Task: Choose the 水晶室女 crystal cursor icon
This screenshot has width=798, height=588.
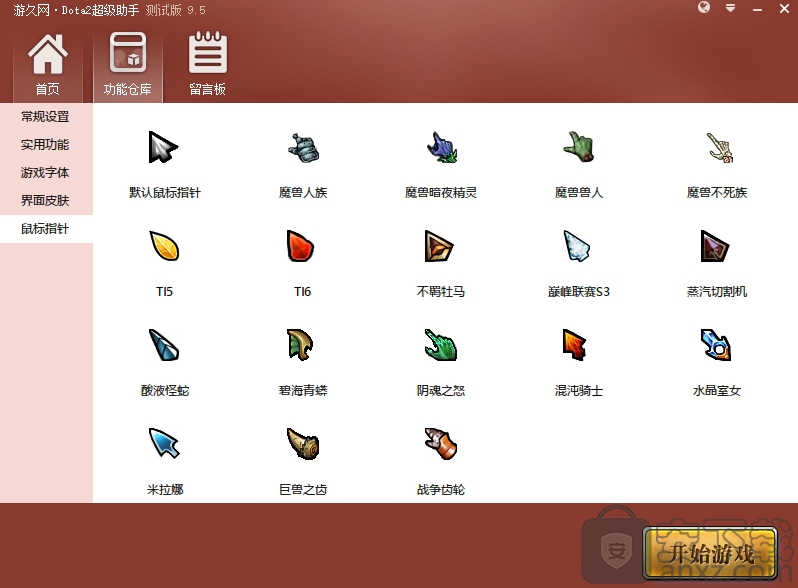Action: pos(716,345)
